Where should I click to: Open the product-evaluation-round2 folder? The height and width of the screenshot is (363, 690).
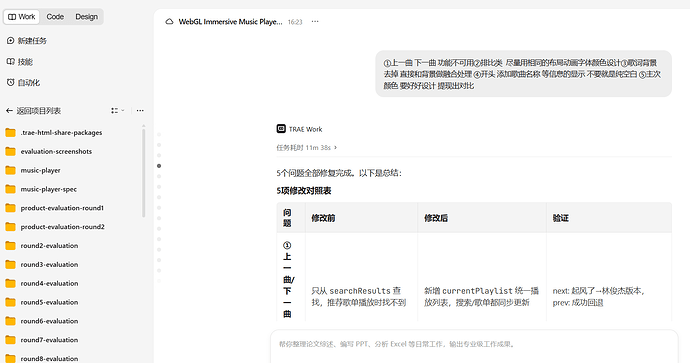click(55, 227)
